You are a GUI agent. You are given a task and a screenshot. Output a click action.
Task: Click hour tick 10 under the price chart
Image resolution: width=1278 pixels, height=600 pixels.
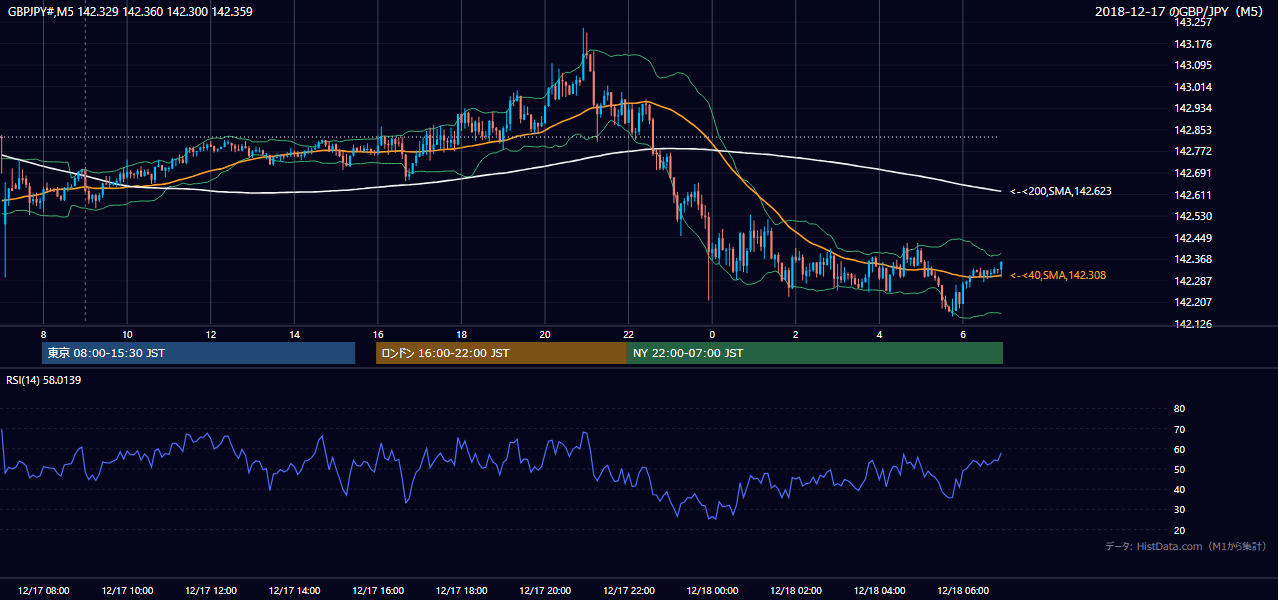tap(127, 334)
